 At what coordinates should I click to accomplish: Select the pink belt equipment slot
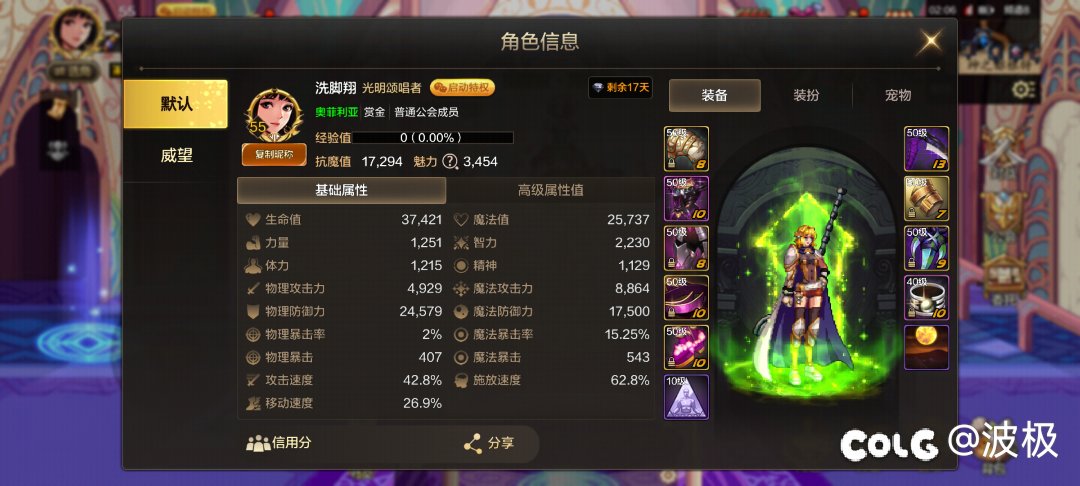686,297
